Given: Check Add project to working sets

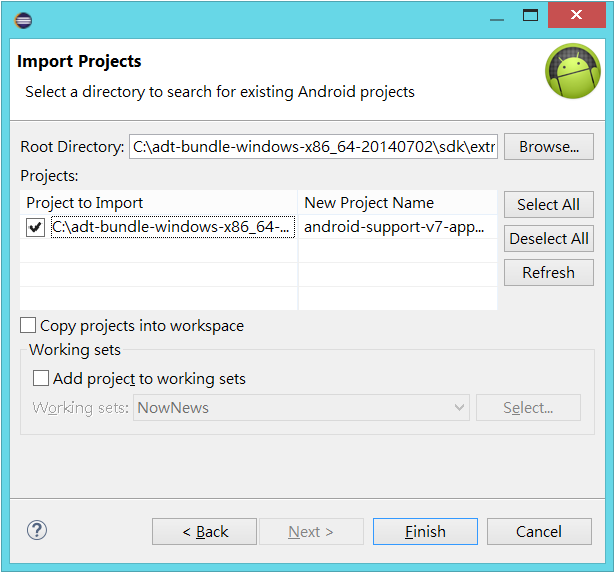Looking at the screenshot, I should coord(41,378).
